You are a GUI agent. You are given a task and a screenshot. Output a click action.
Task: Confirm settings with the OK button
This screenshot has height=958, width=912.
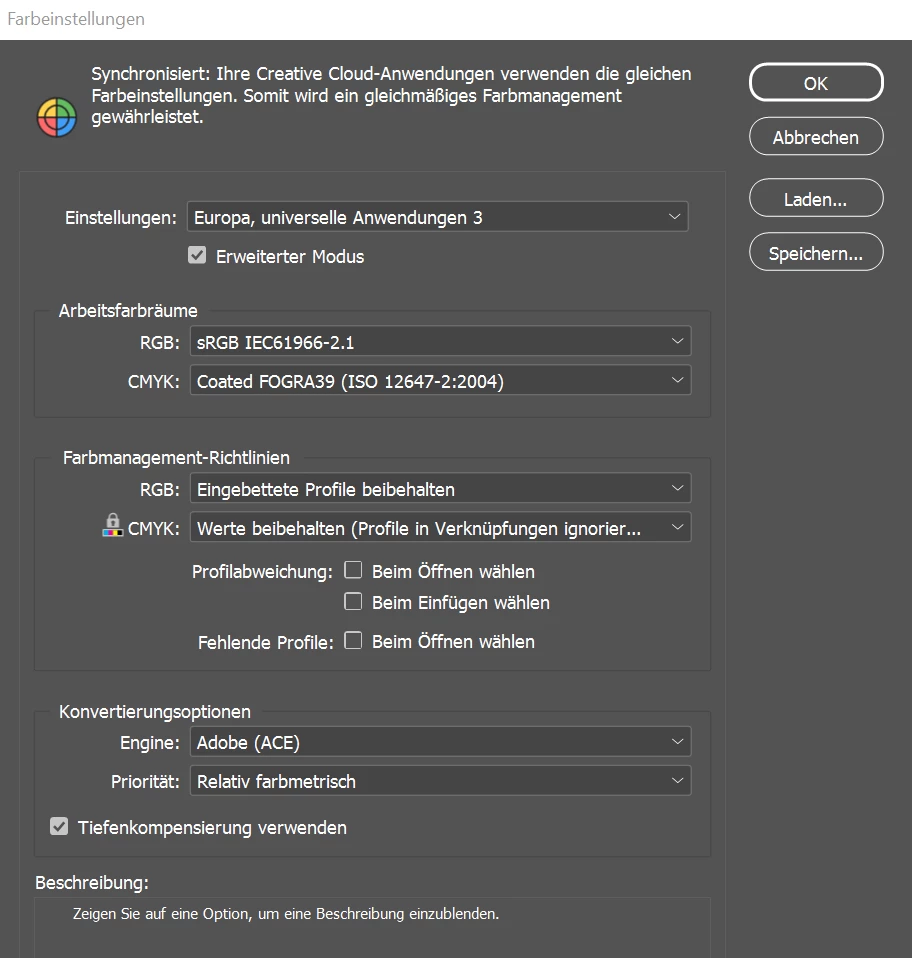(816, 82)
